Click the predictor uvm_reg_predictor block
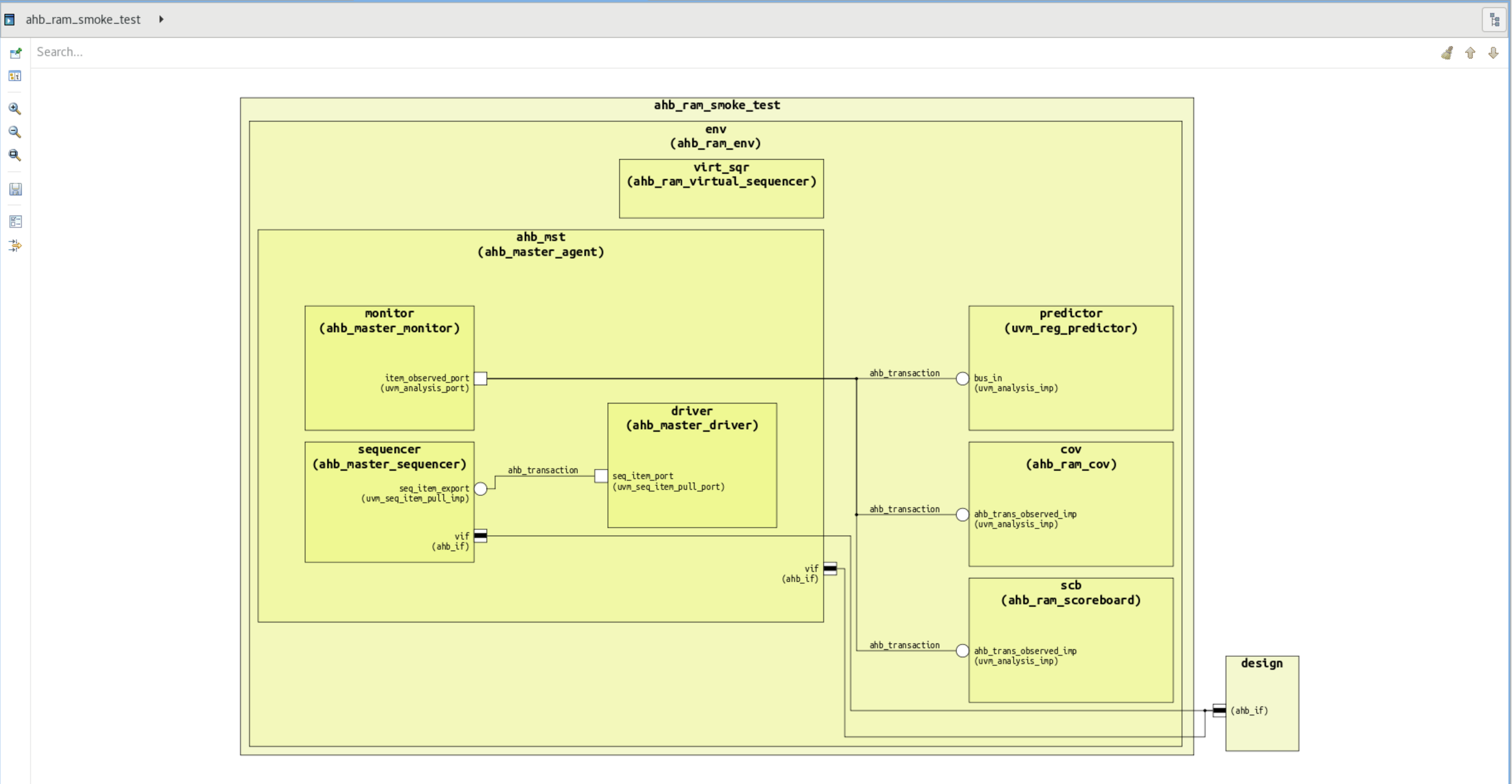Image resolution: width=1512 pixels, height=784 pixels. [1070, 411]
